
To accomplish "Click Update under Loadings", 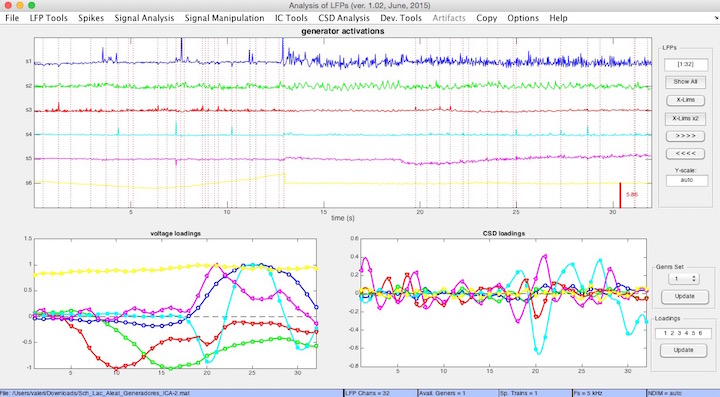I will [683, 350].
